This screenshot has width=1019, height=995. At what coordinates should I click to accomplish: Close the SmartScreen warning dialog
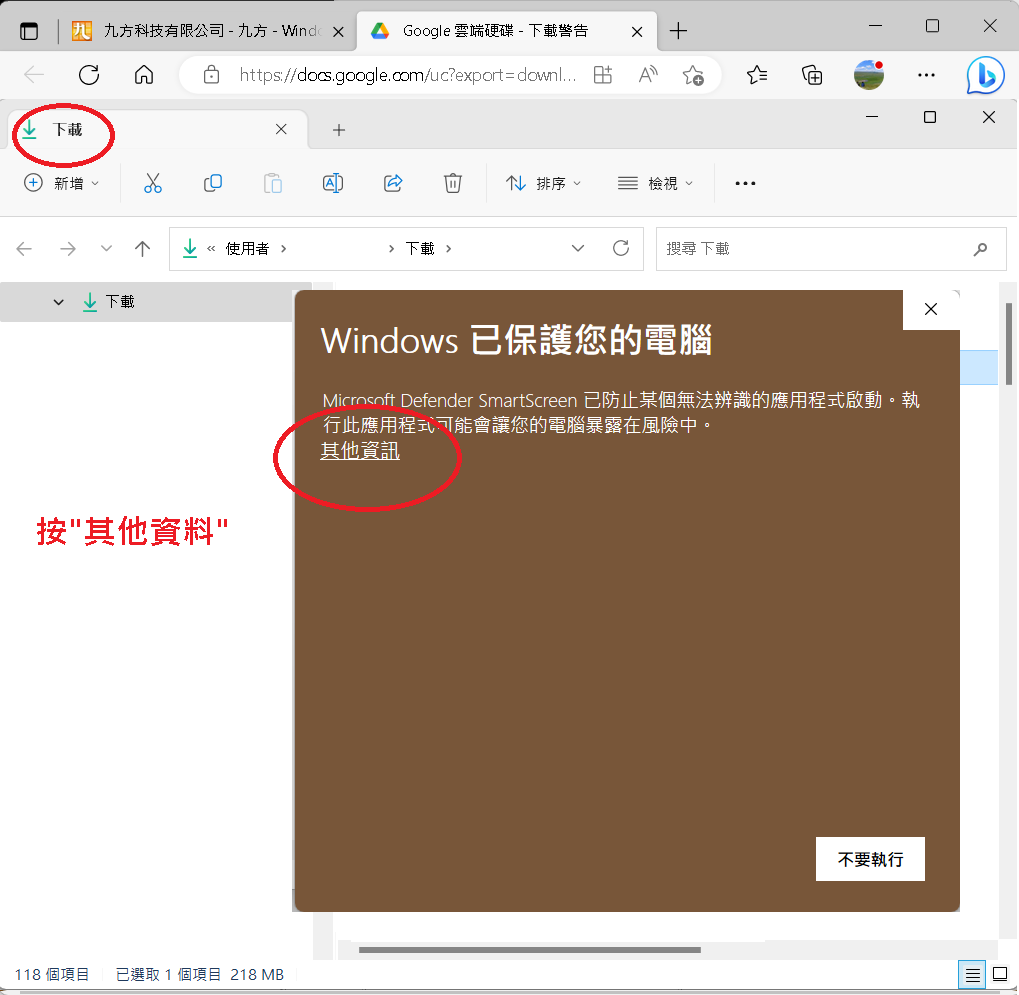[x=931, y=309]
